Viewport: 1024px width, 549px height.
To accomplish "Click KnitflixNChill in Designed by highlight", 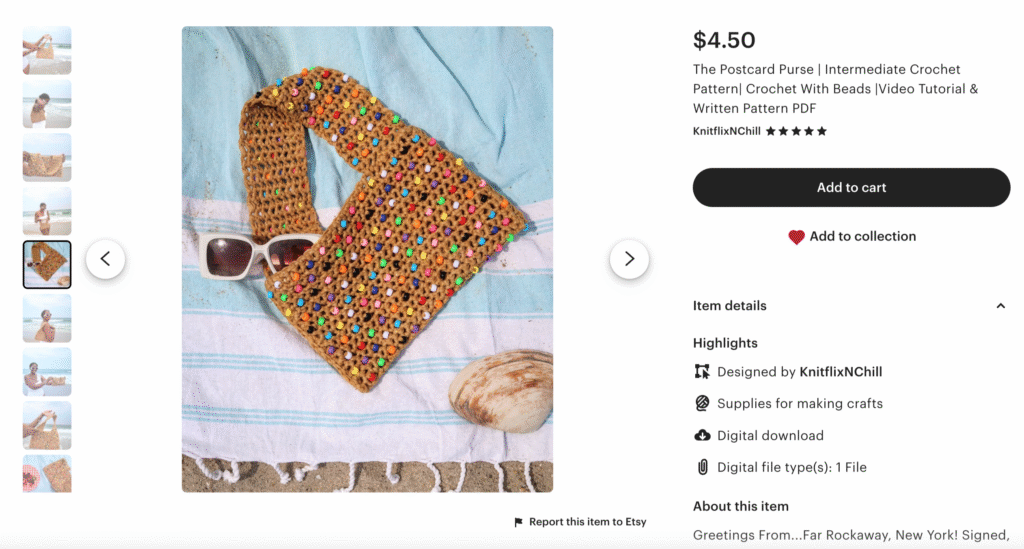I will (840, 372).
